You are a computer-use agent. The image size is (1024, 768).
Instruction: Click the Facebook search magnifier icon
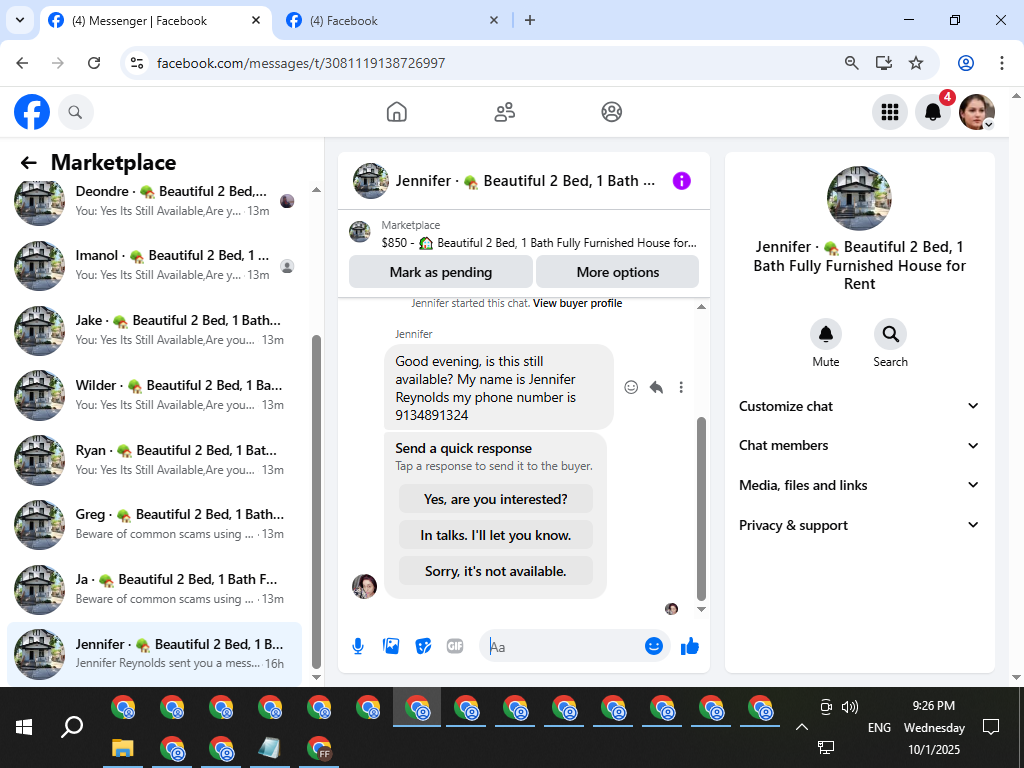tap(76, 112)
